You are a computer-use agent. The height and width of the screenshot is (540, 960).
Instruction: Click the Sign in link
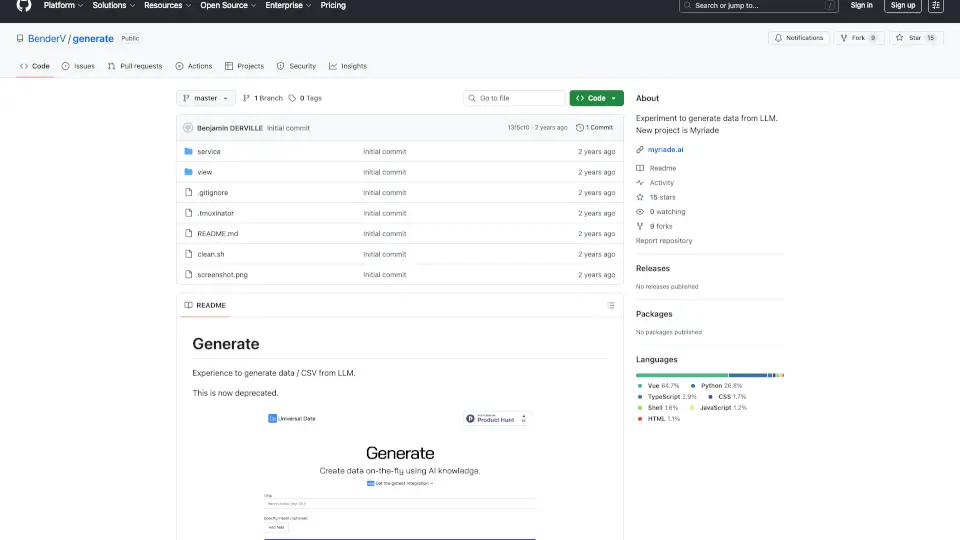(x=861, y=6)
